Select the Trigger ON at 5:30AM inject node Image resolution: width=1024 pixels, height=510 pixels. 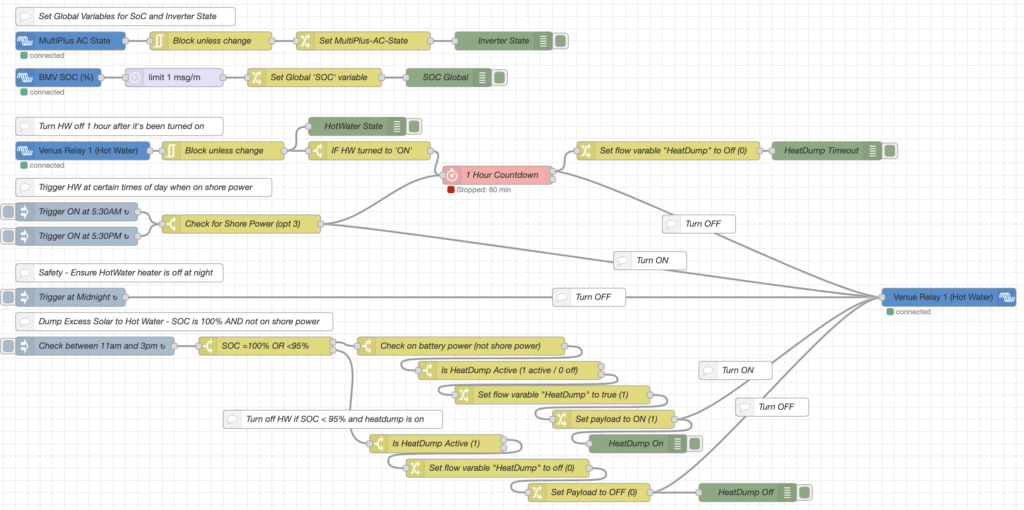[x=77, y=212]
